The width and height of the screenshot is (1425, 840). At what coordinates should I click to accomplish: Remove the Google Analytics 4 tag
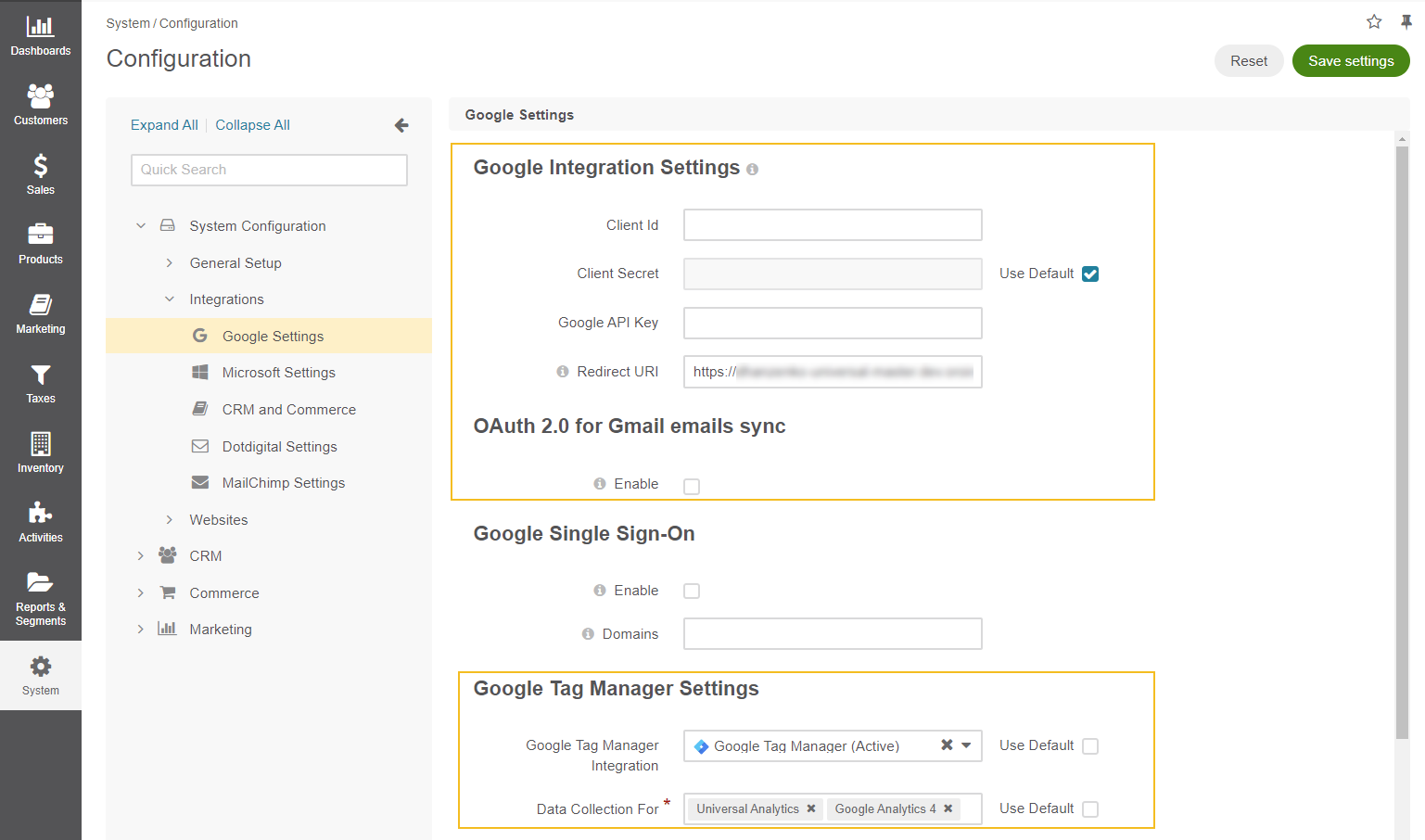(x=948, y=808)
